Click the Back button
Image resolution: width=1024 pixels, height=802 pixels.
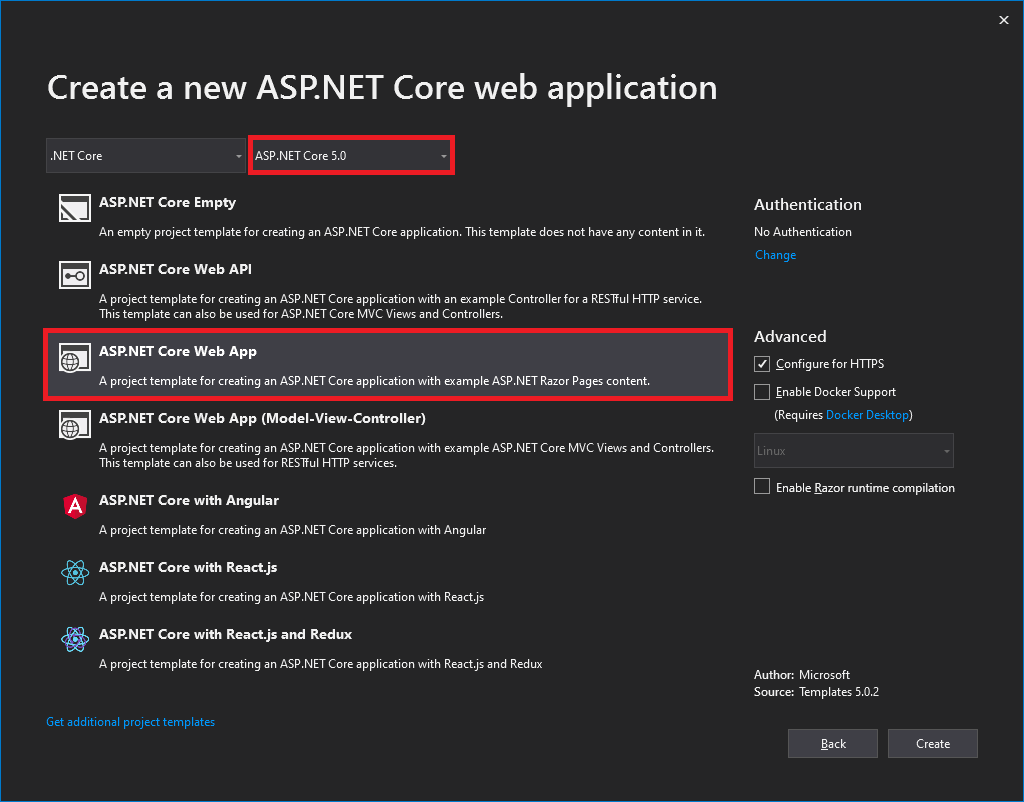coord(833,743)
